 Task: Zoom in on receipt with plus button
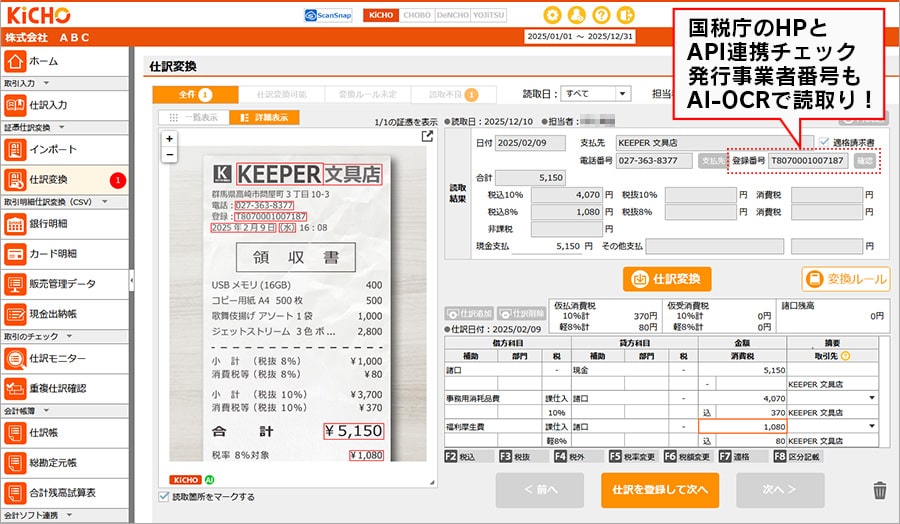coord(169,139)
